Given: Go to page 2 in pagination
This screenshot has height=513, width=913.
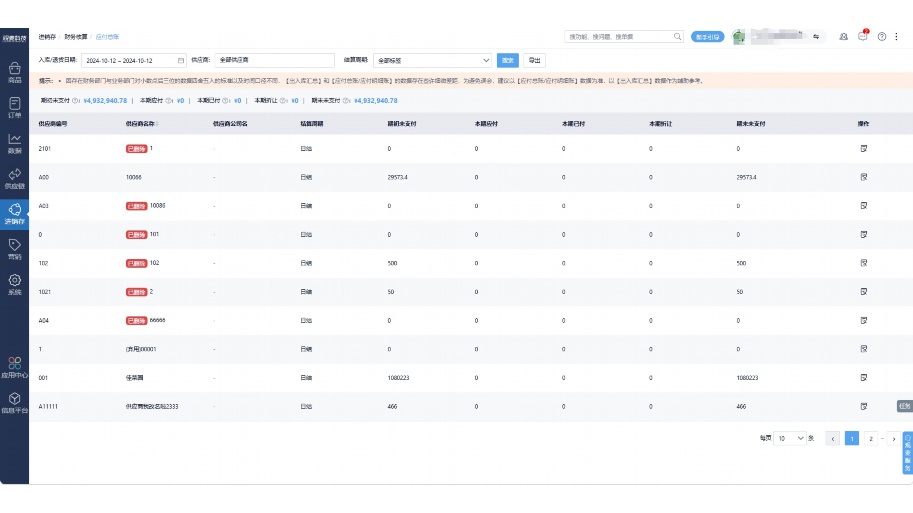Looking at the screenshot, I should click(x=872, y=438).
